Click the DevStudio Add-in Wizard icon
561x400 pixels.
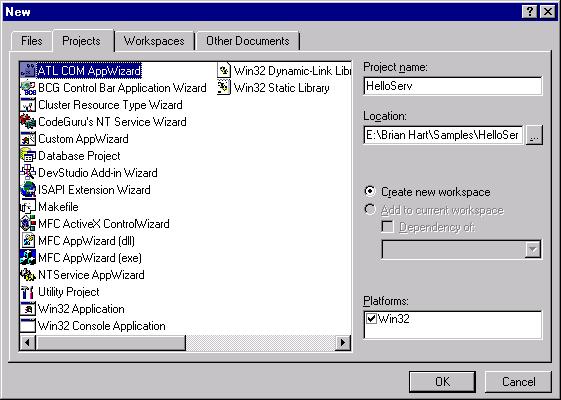click(28, 173)
